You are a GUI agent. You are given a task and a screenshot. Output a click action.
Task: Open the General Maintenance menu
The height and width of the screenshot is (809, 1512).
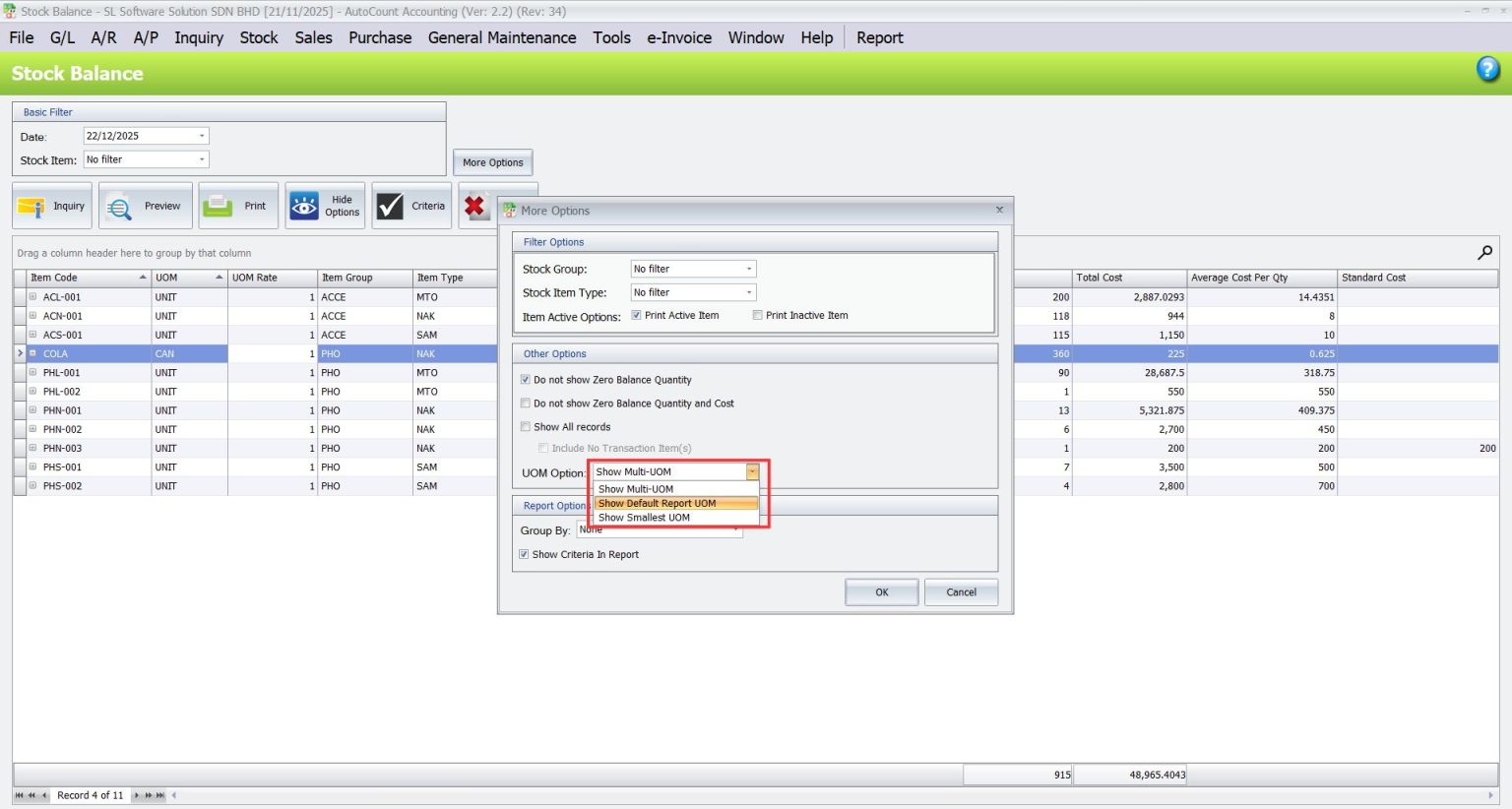coord(501,37)
